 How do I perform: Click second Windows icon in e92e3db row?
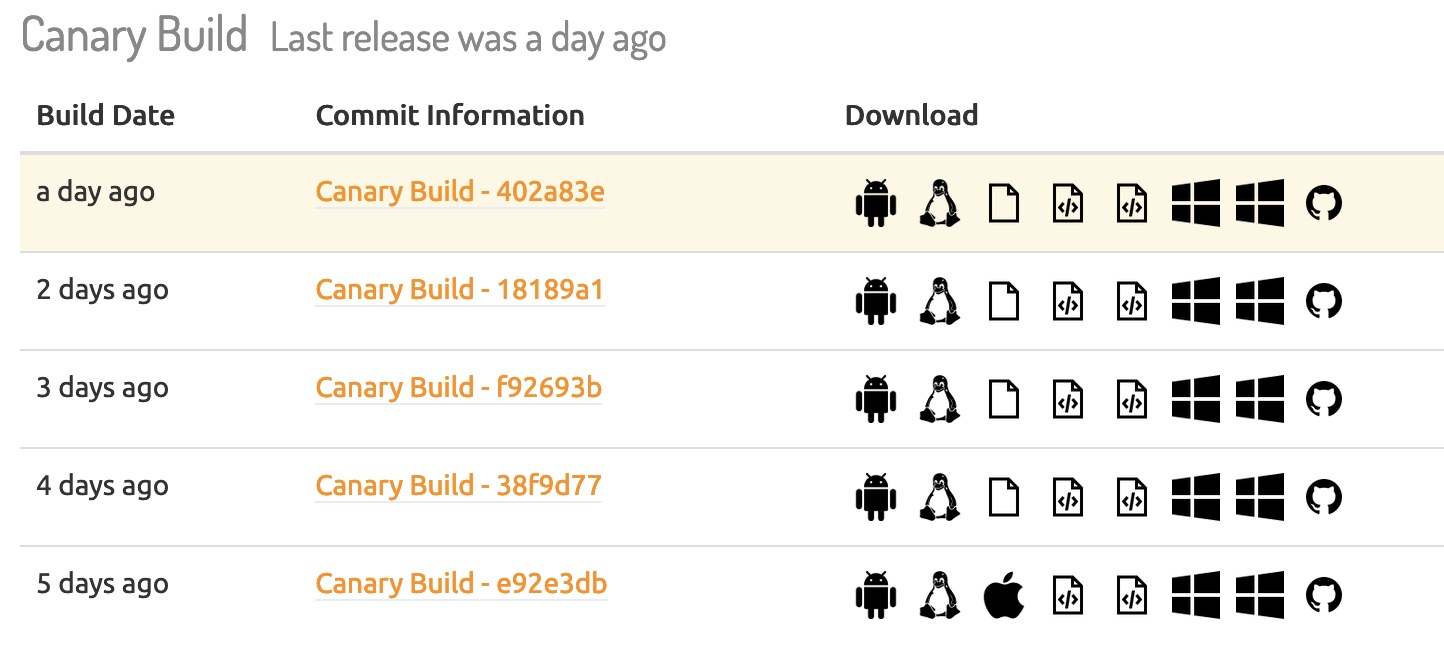pos(1260,595)
